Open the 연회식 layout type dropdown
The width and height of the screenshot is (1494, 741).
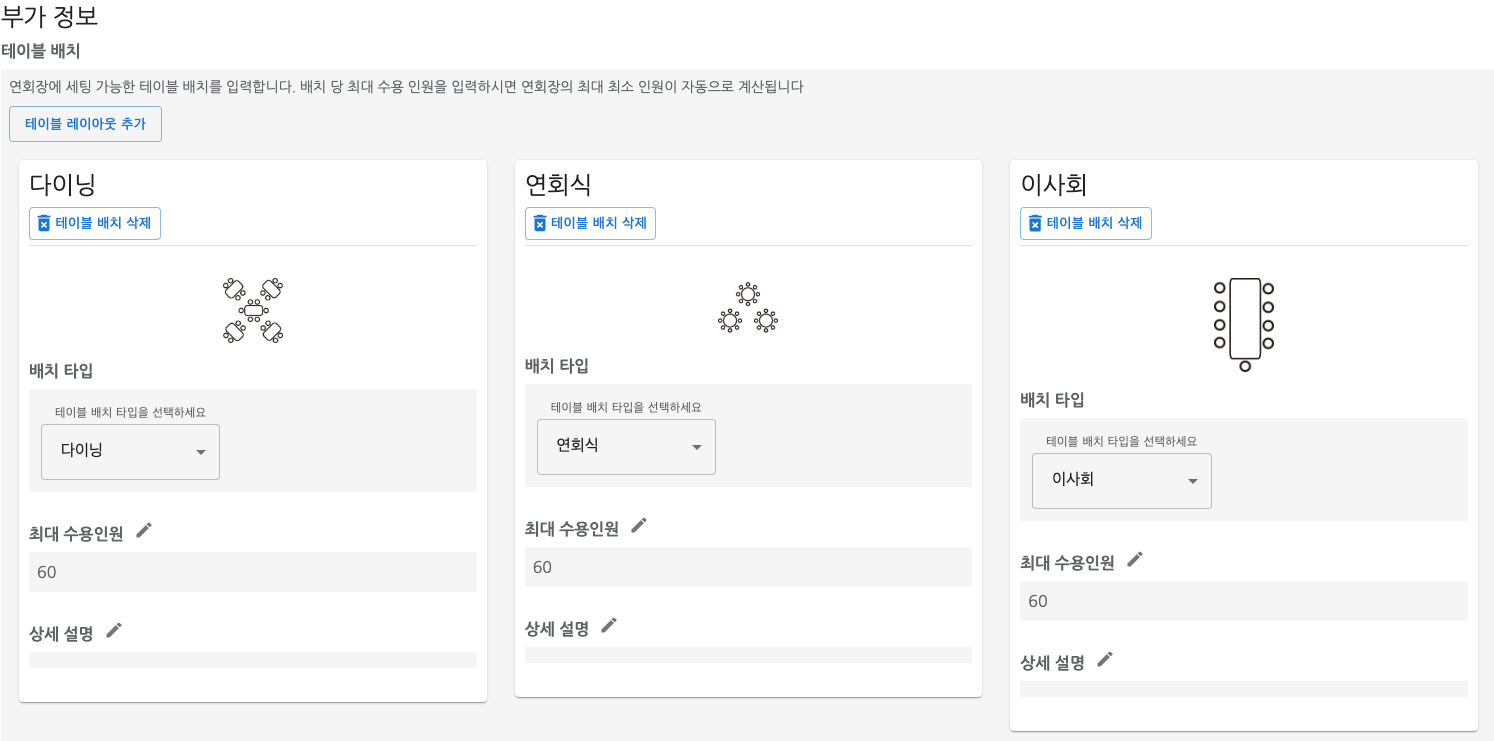626,447
